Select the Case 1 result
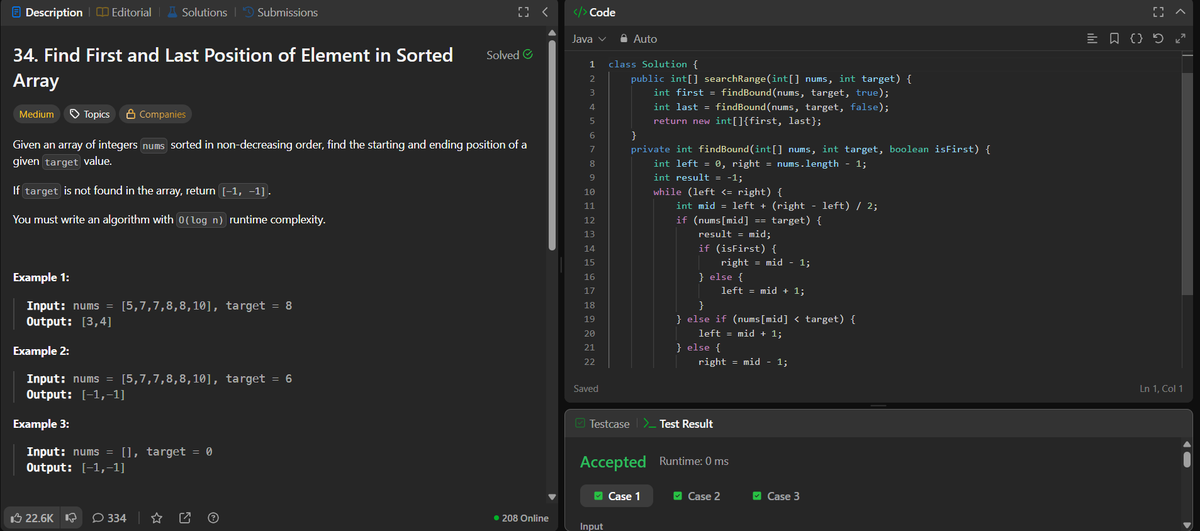Viewport: 1200px width, 531px height. point(616,496)
